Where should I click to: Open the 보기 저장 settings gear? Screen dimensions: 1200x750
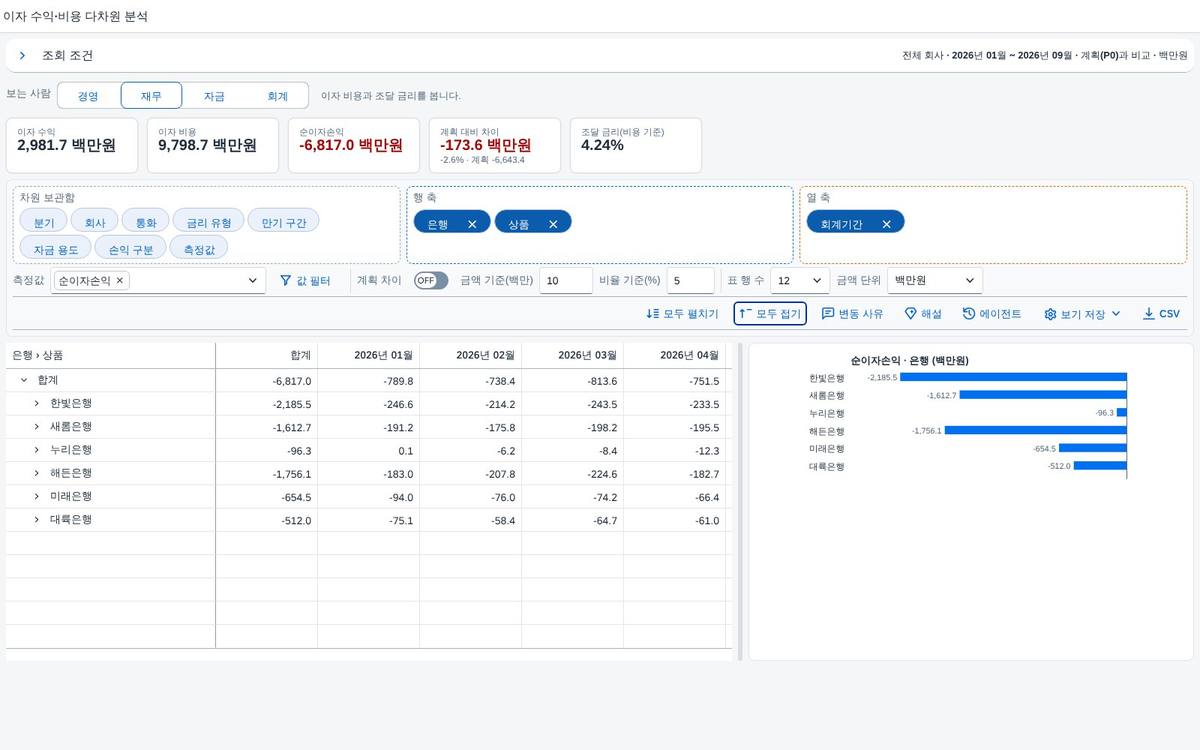point(1050,314)
